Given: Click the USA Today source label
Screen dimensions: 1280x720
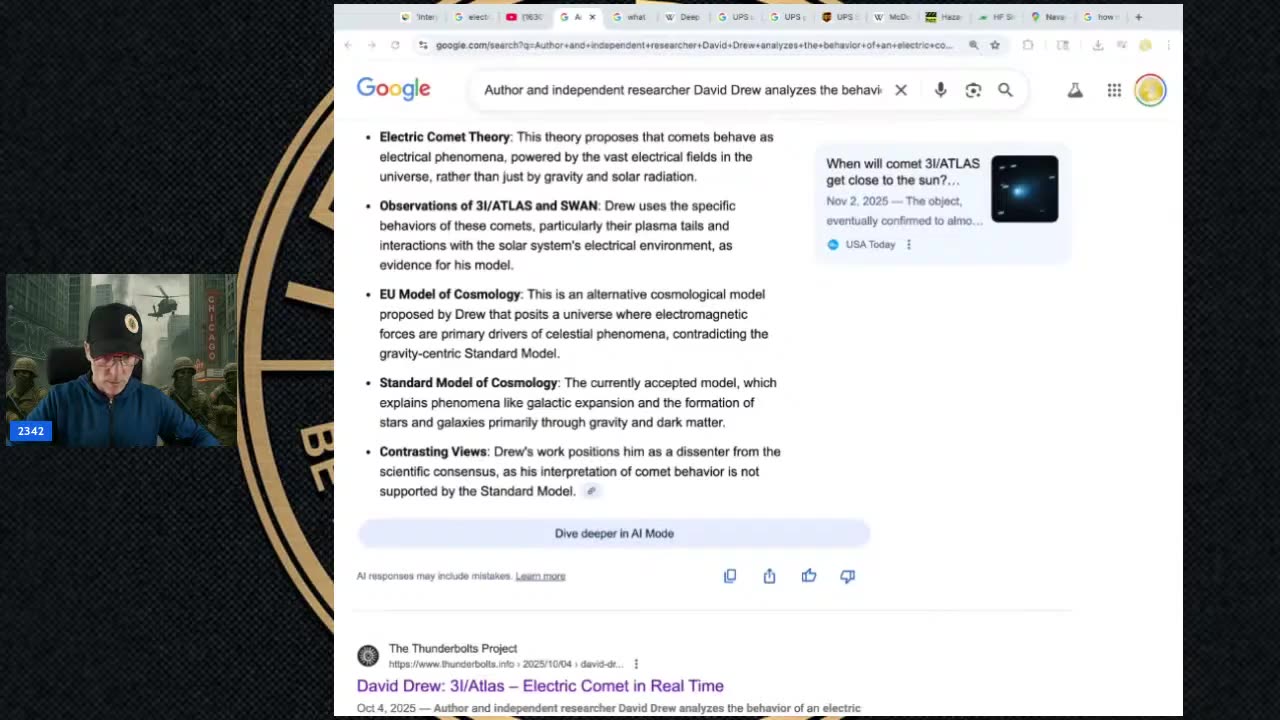Looking at the screenshot, I should pos(870,244).
